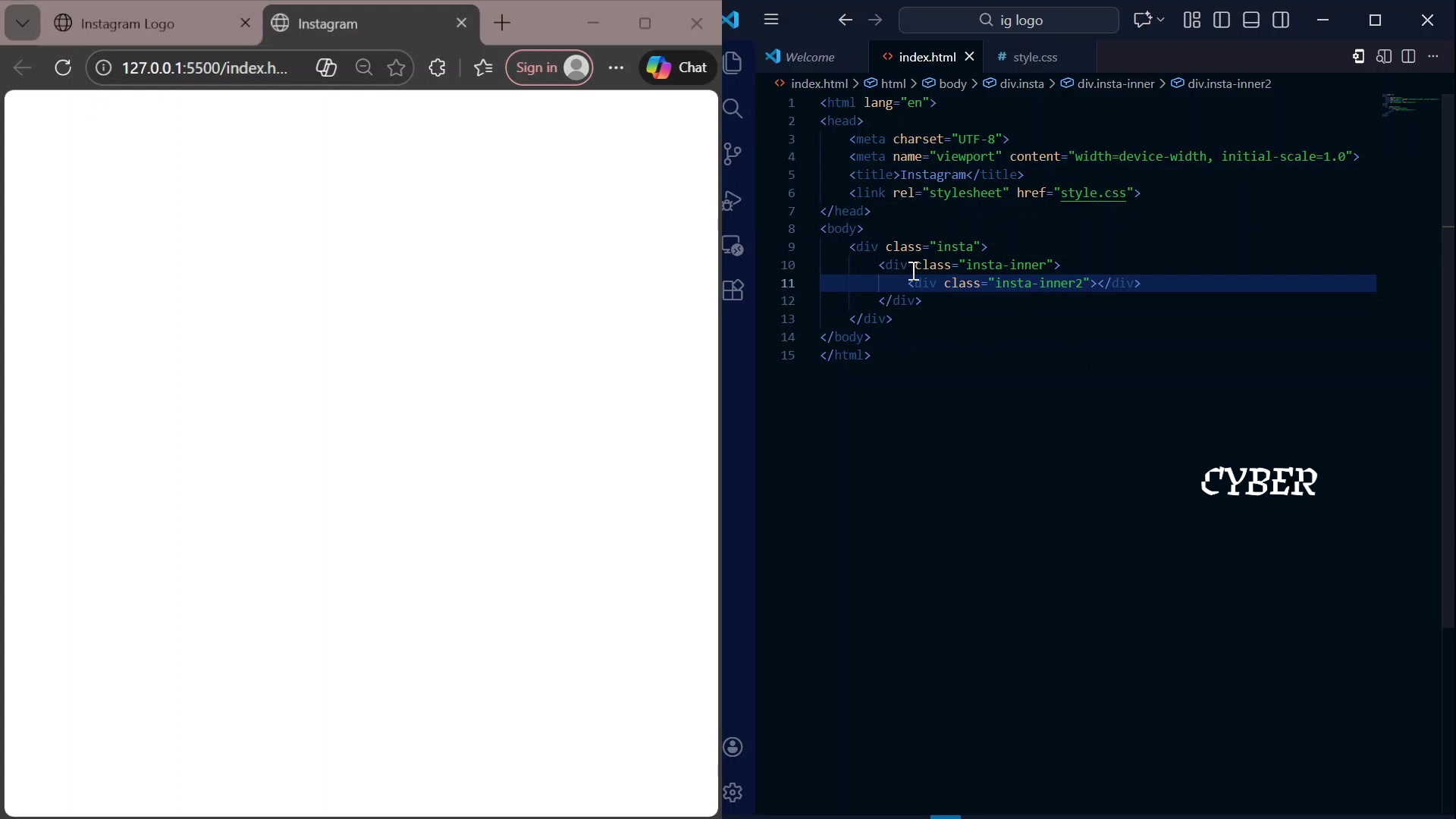
Task: Follow the style.css link in code
Action: tap(1093, 193)
